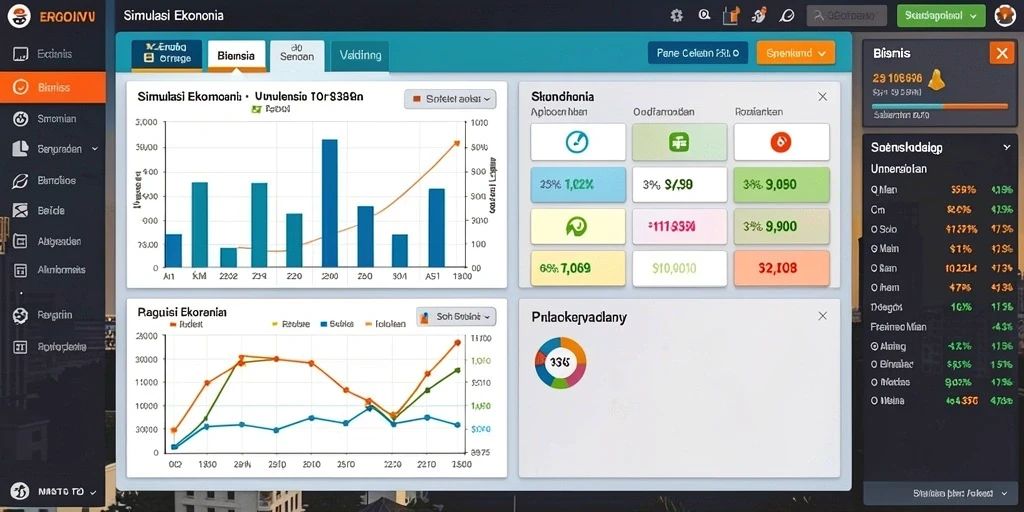Image resolution: width=1024 pixels, height=512 pixels.
Task: Select the highlighted Bisniss sidebar item
Action: point(53,88)
